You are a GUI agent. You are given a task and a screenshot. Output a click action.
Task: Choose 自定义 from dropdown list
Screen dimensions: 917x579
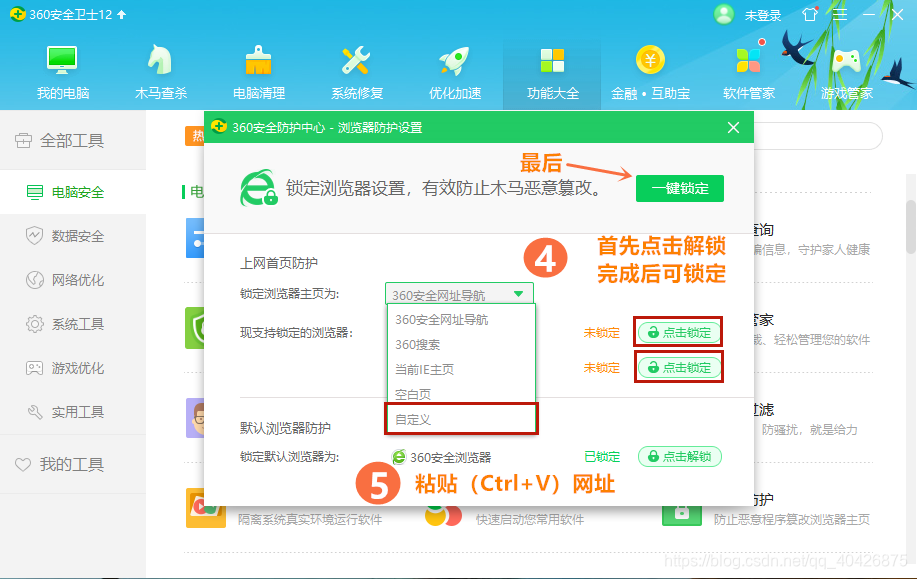(x=461, y=419)
